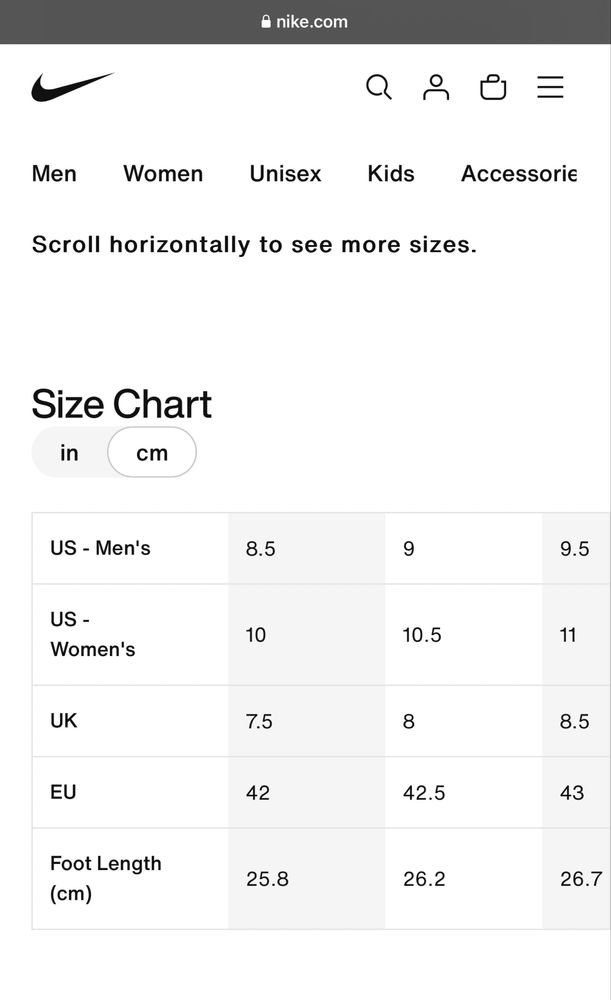Open the Kids category tab
Screen dimensions: 611x1000
(x=391, y=173)
